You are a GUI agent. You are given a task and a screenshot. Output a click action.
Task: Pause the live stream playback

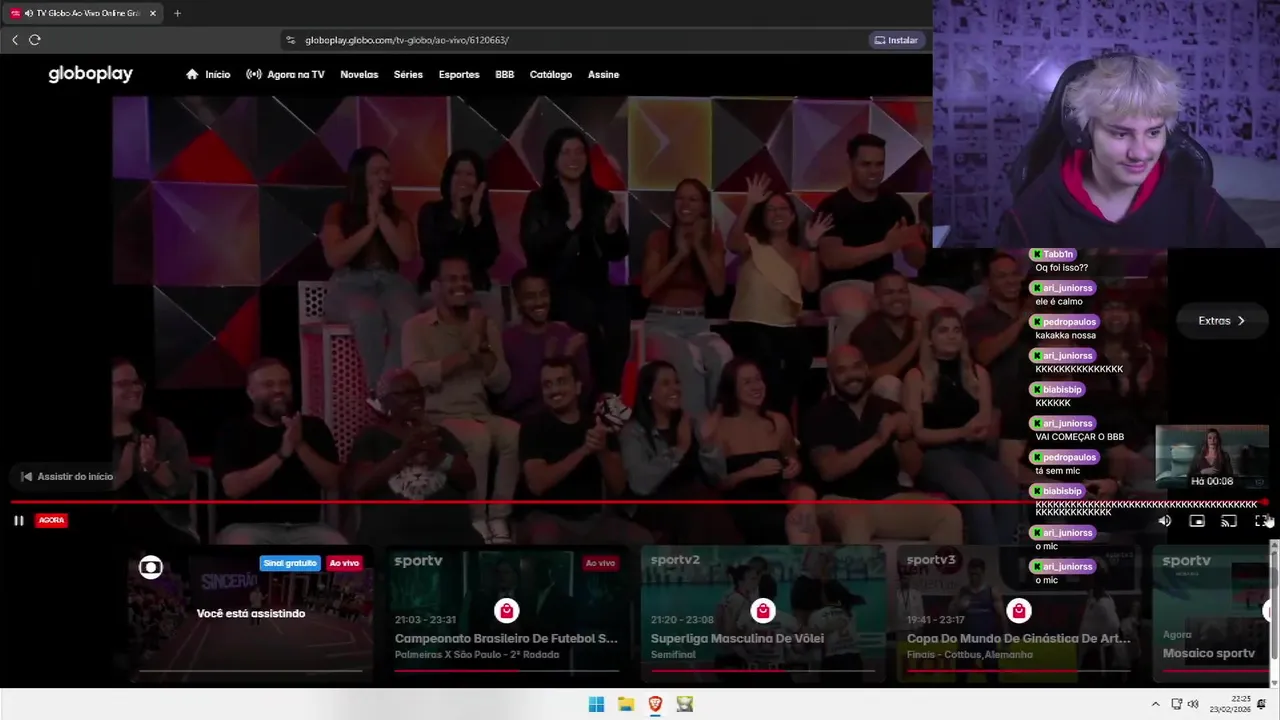(18, 520)
